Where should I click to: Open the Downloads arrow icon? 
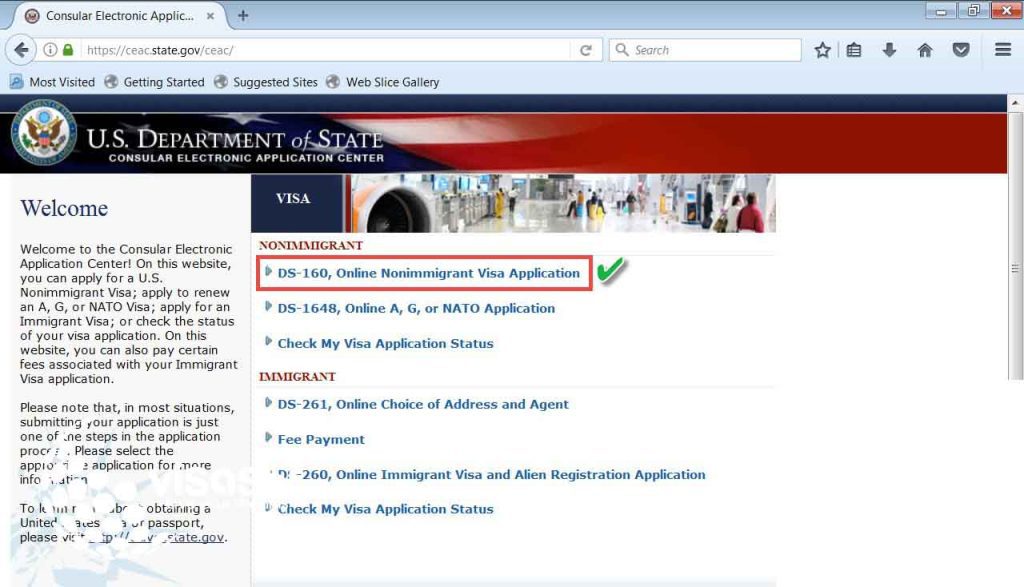click(889, 50)
